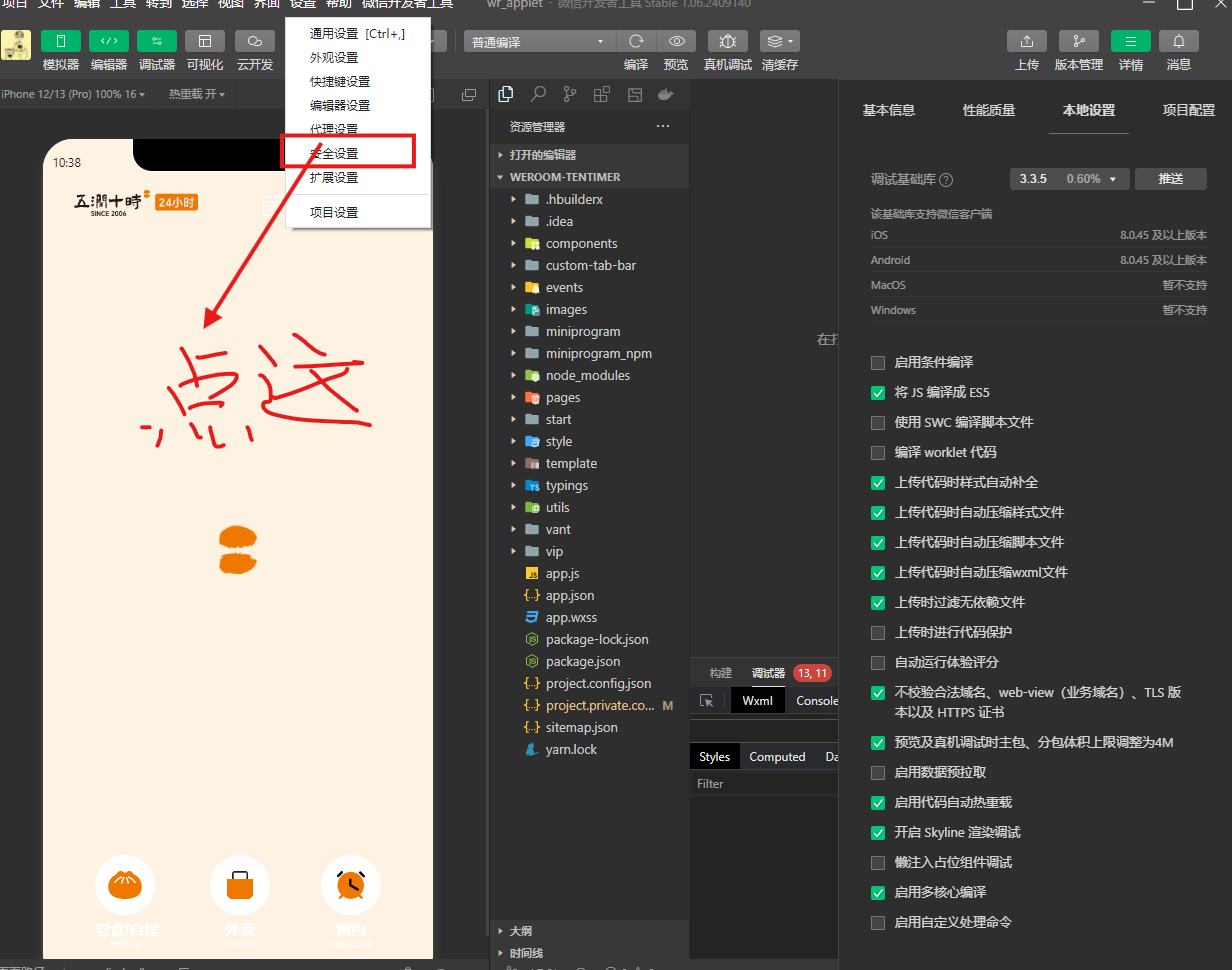The height and width of the screenshot is (970, 1232).
Task: Switch to the 性能质量 tab
Action: tap(989, 110)
